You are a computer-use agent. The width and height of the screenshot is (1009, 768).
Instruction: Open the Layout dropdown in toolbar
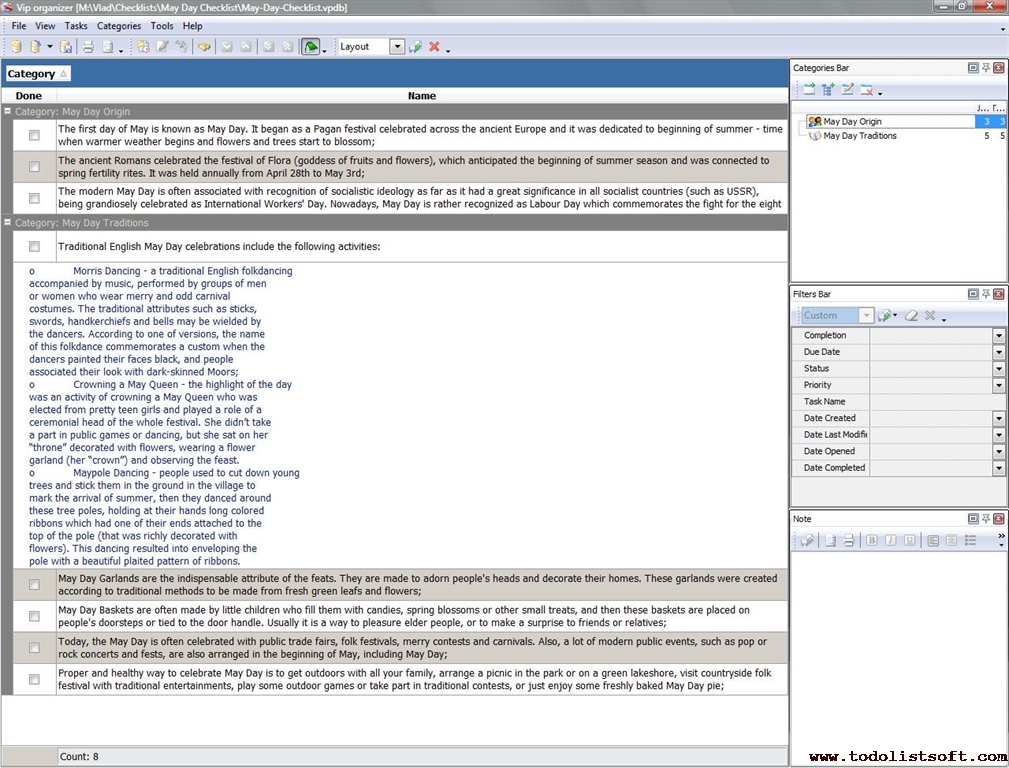click(397, 47)
